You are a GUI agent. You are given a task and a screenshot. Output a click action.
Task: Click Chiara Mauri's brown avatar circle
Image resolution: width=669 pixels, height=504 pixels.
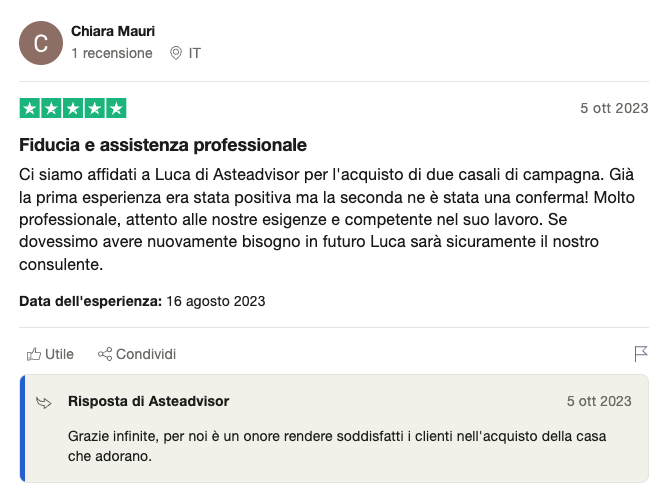click(x=41, y=43)
